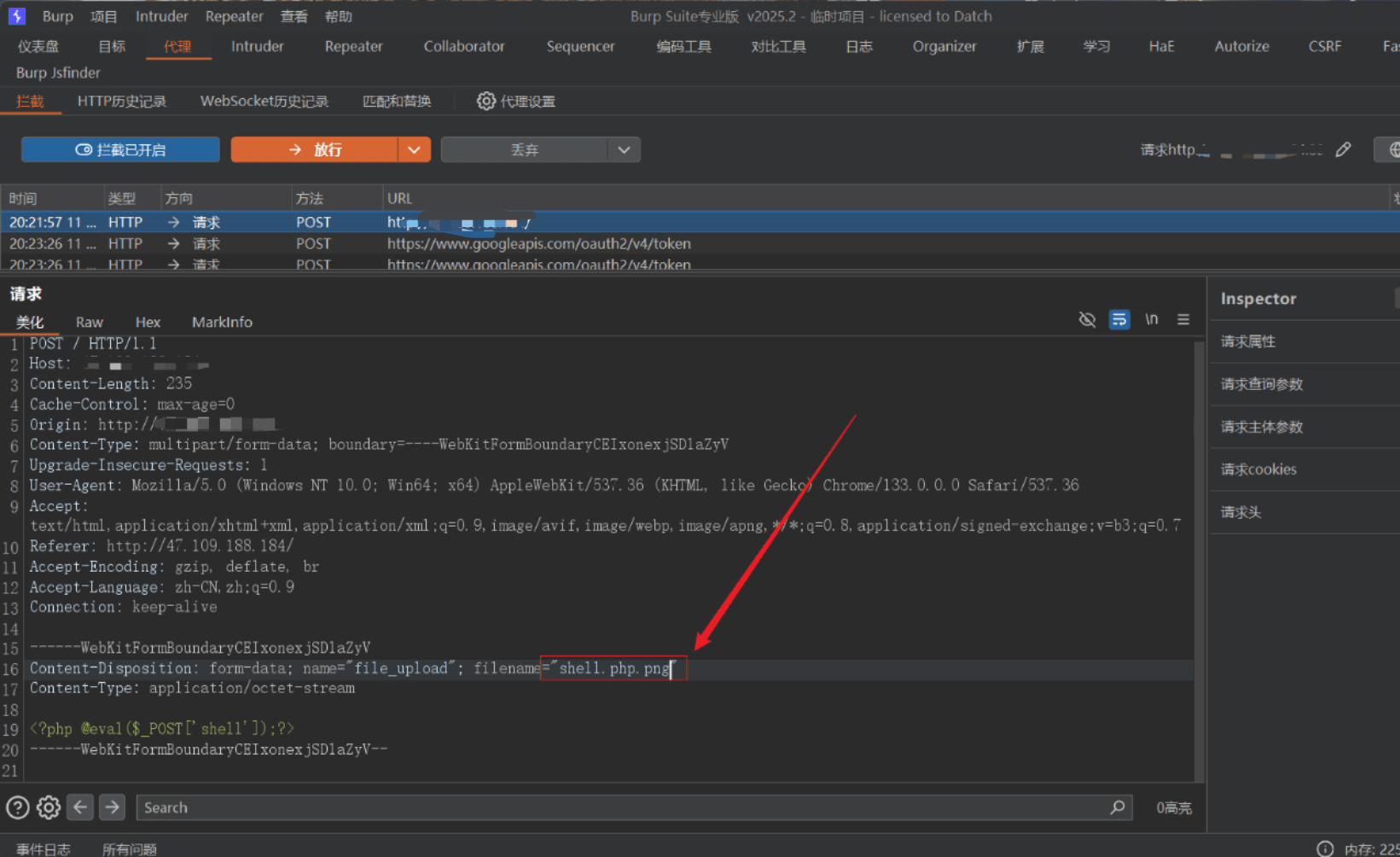Open the 帮助 menu
Screen dimensions: 1400x857
pos(339,16)
